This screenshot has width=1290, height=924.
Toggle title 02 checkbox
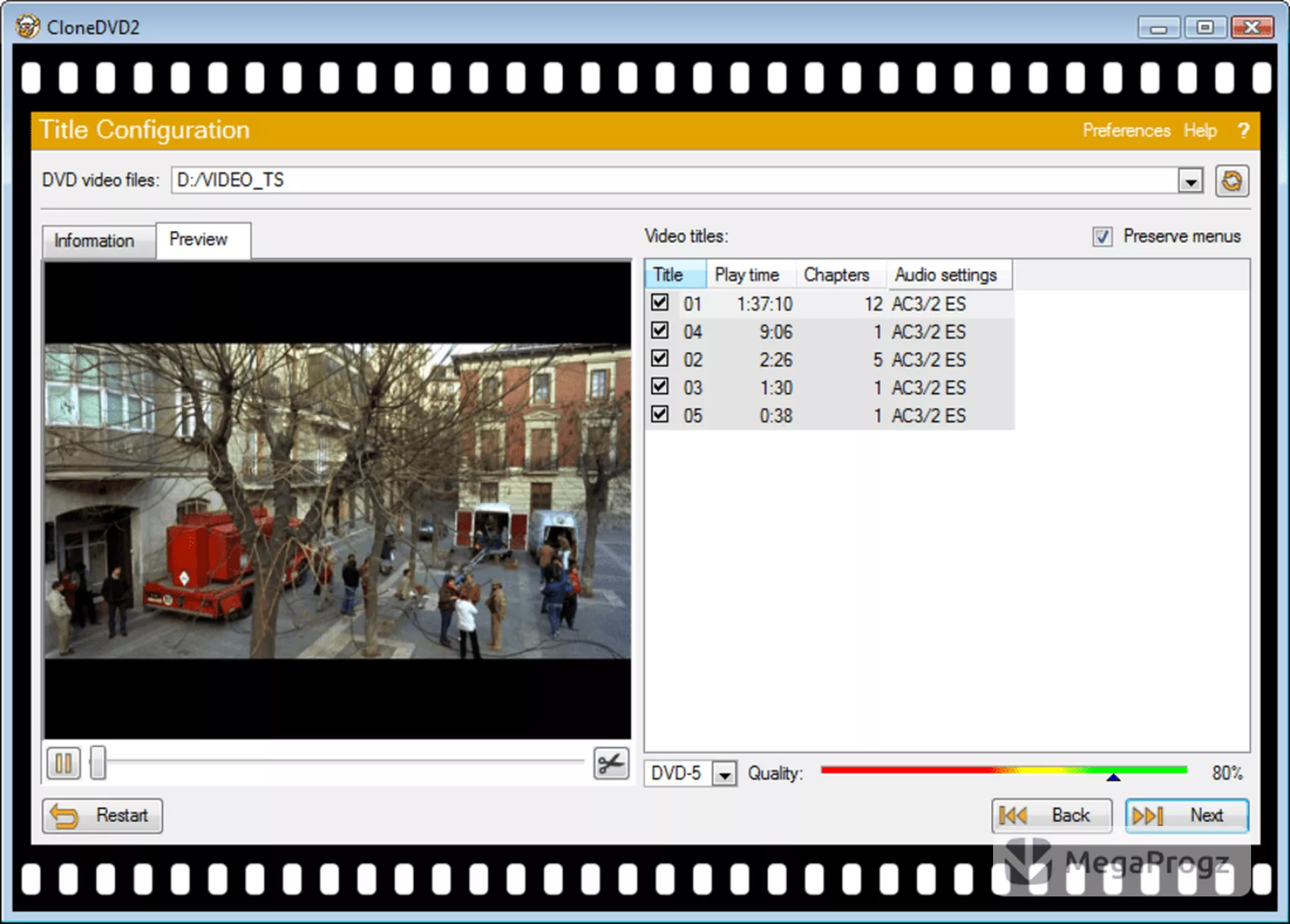click(660, 359)
